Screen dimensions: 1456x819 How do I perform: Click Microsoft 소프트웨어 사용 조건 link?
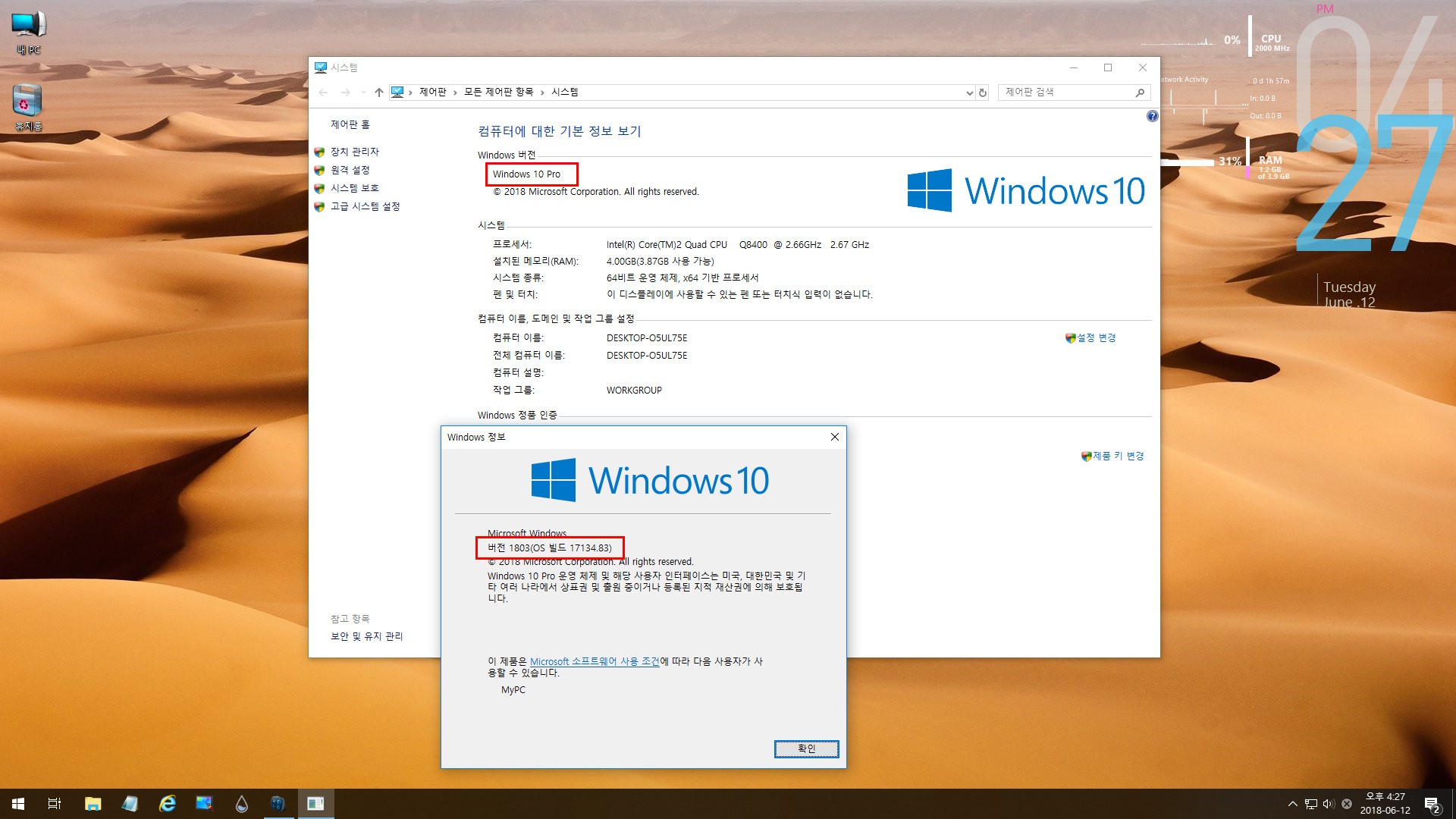tap(595, 661)
